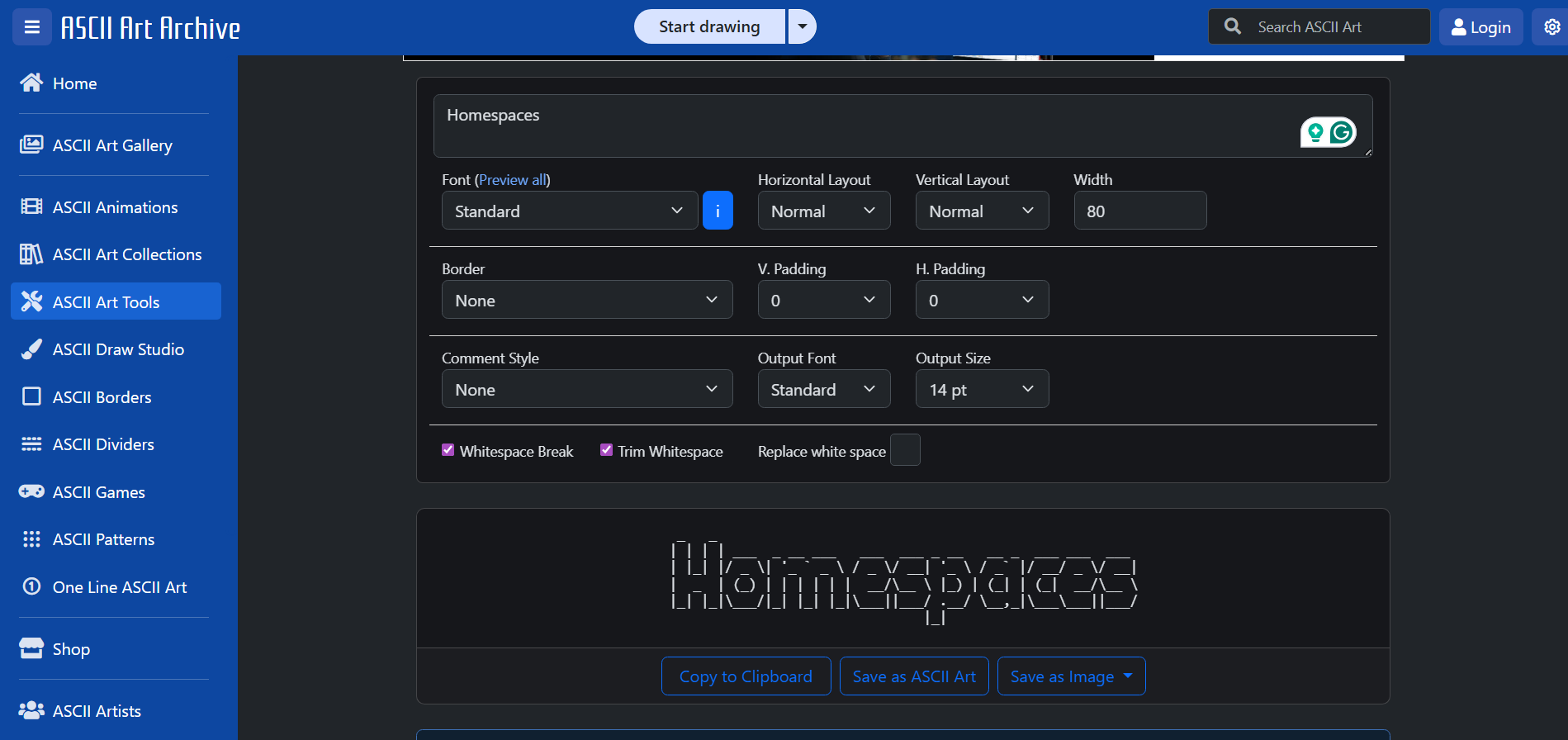Open ASCII Dividers menu item
This screenshot has height=740, width=1568.
tap(116, 444)
